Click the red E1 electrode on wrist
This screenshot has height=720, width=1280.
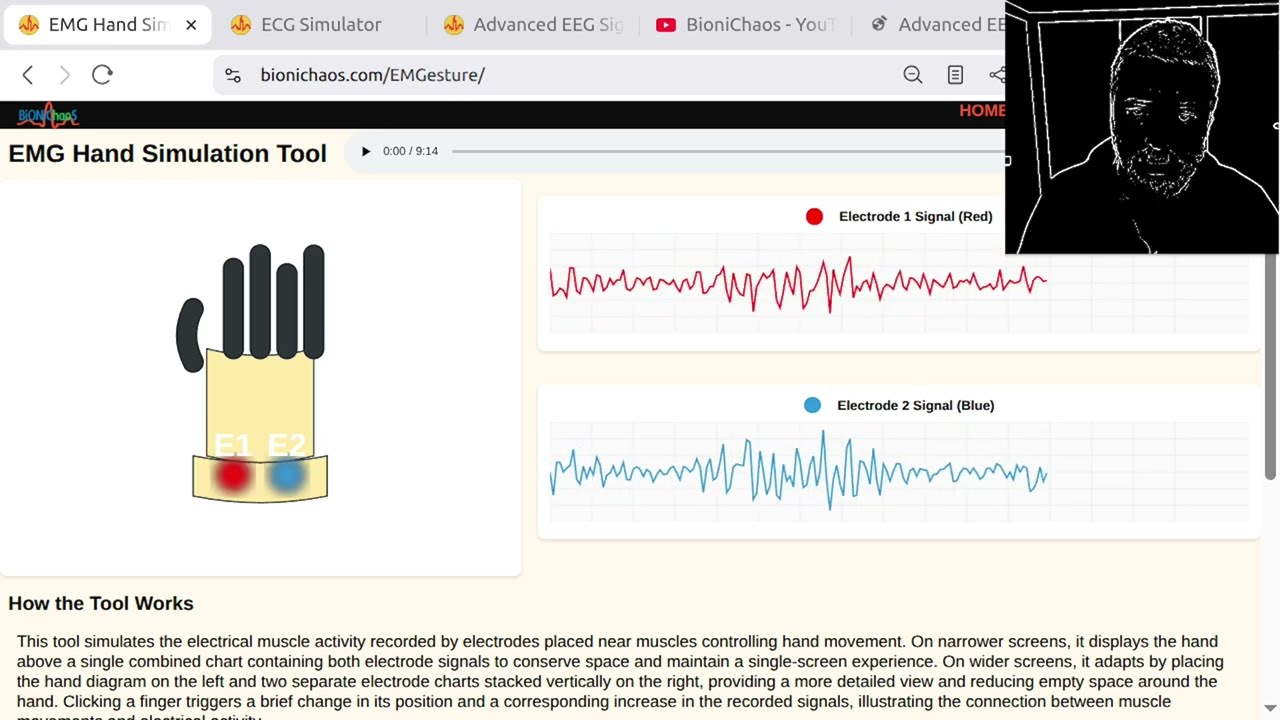pos(233,476)
